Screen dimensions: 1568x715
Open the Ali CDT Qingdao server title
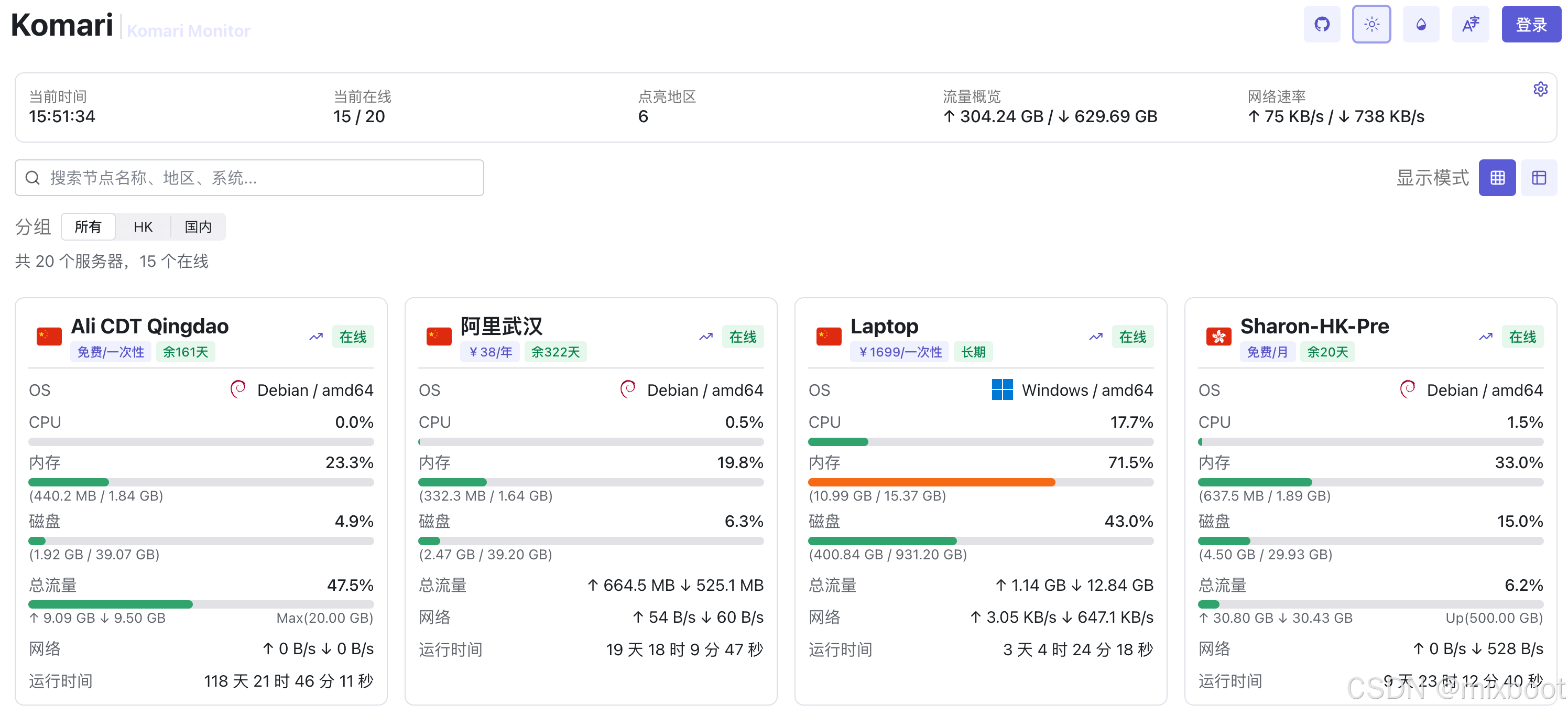(x=150, y=327)
